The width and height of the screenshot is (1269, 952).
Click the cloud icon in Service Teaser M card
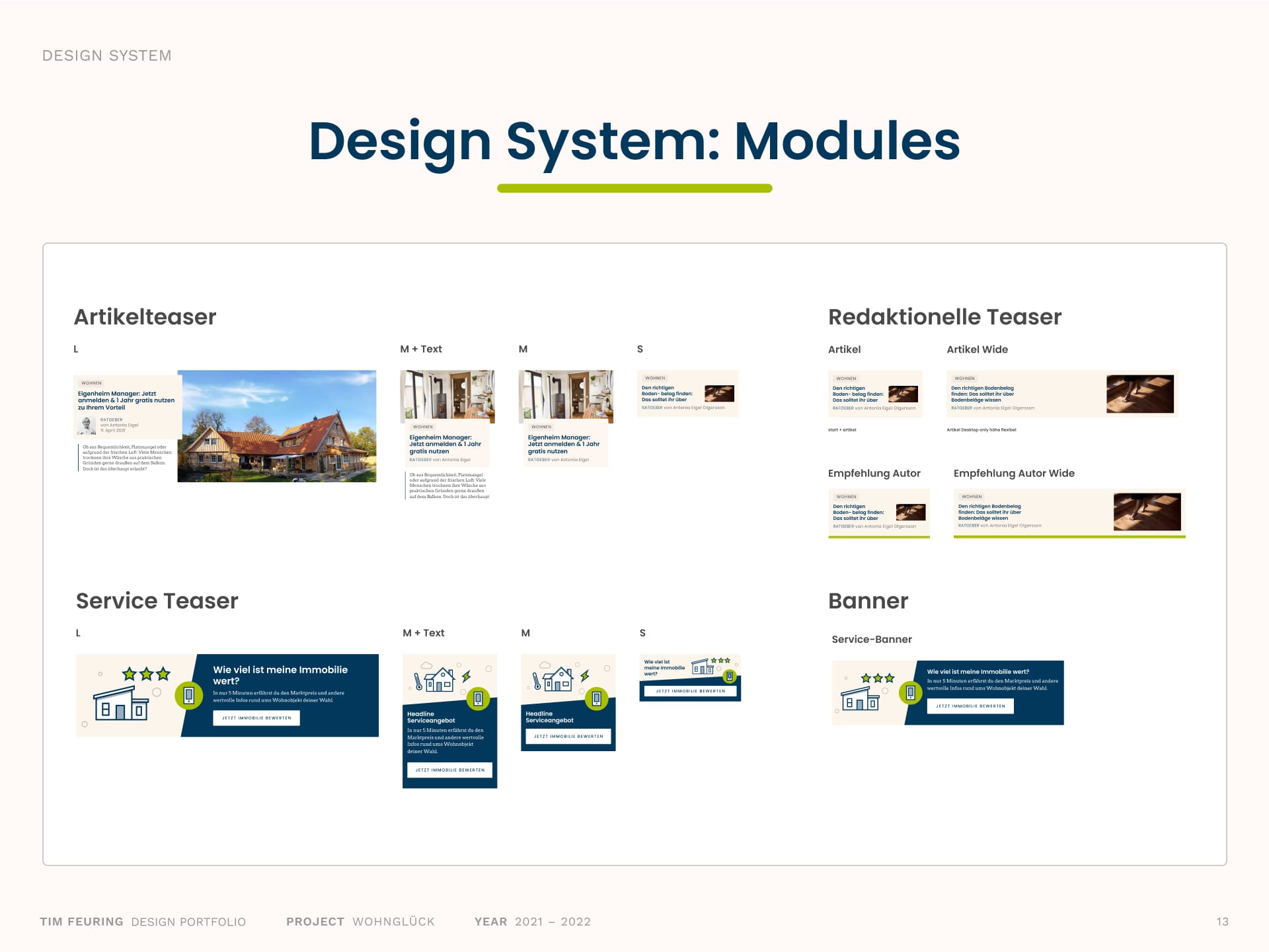coord(545,665)
